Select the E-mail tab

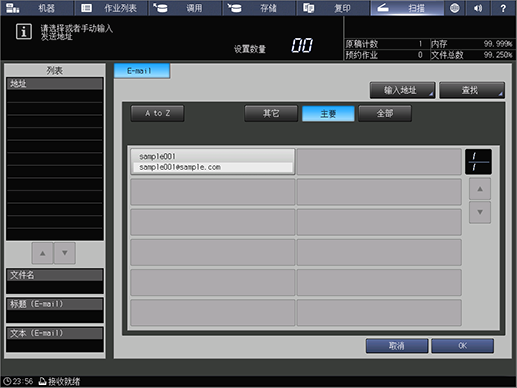142,71
